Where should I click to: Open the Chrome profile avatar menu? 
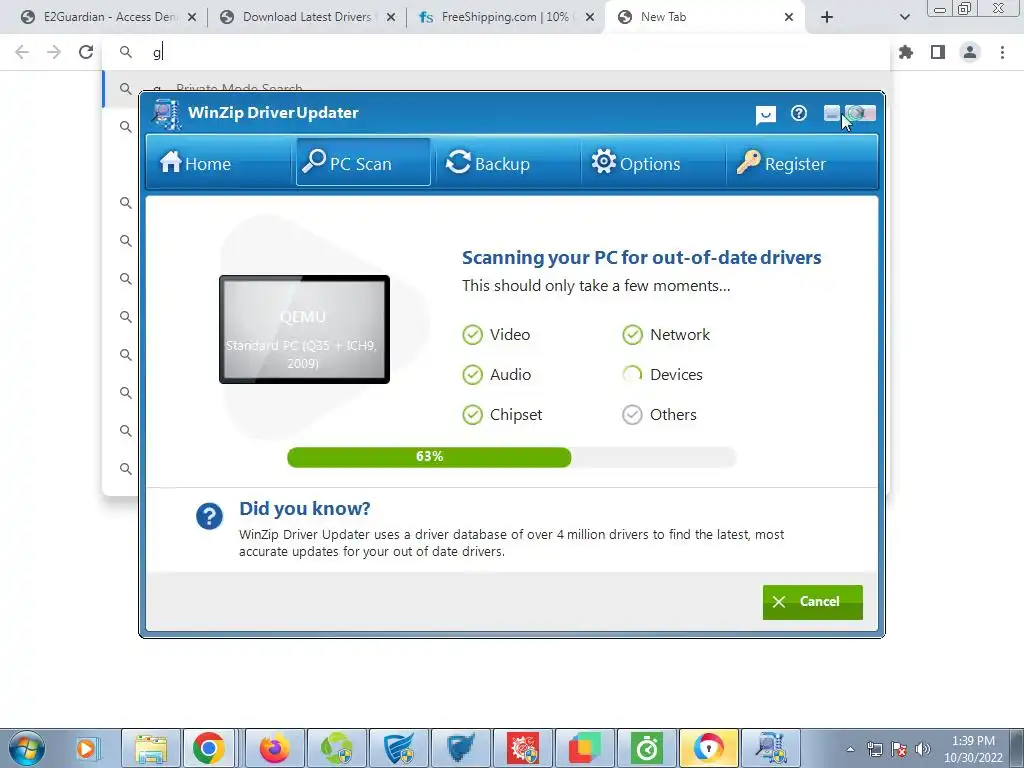(x=970, y=52)
